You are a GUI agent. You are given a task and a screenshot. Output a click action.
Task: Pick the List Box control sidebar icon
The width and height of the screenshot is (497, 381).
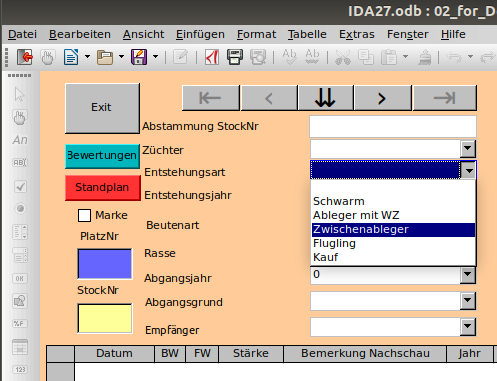(20, 232)
